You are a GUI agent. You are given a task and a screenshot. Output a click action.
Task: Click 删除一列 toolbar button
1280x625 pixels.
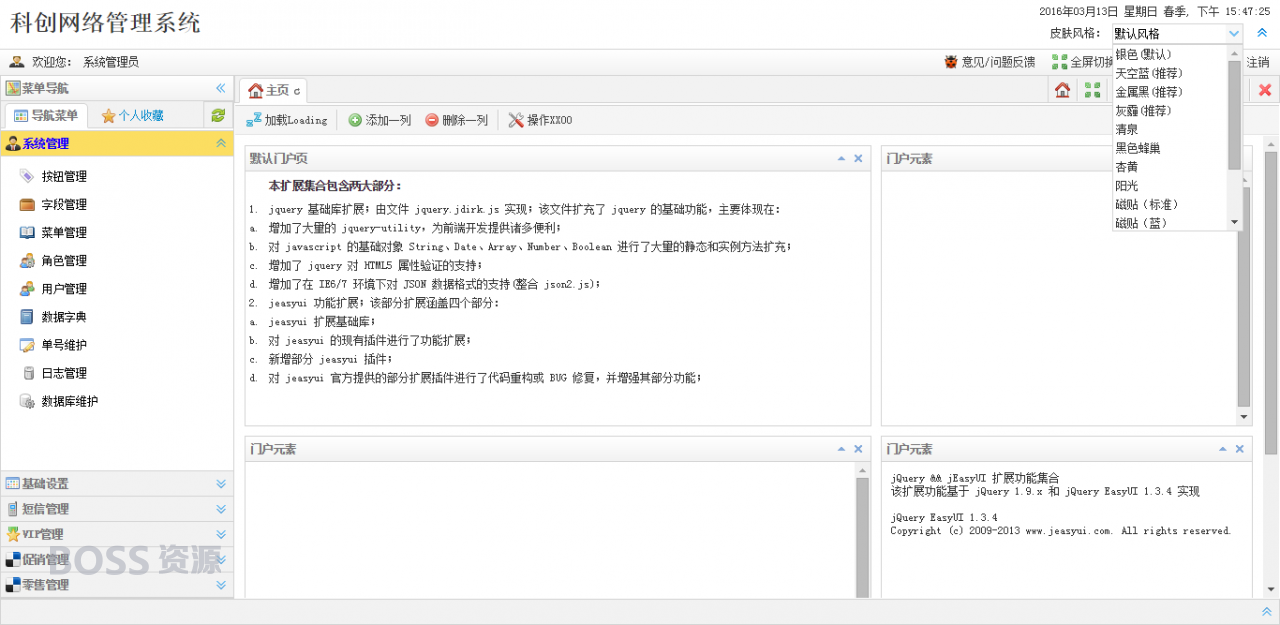[456, 120]
